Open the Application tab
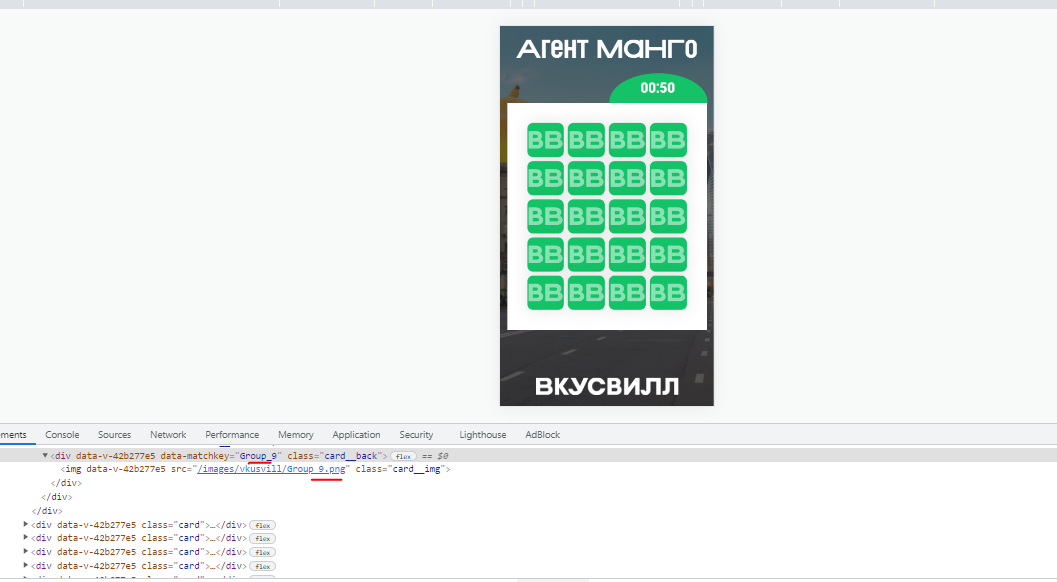 pos(356,435)
